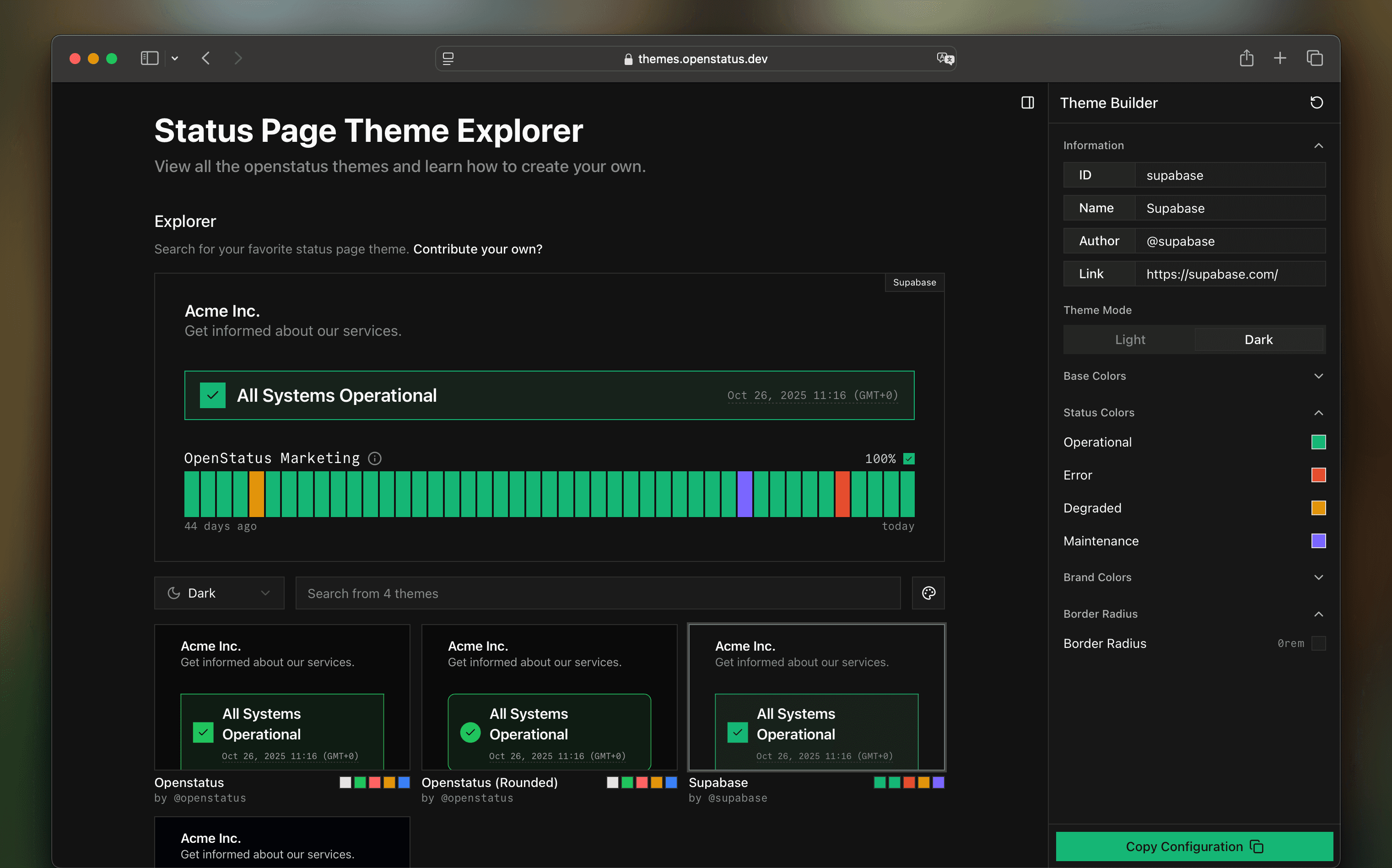
Task: Click the Copy Configuration button
Action: 1194,846
